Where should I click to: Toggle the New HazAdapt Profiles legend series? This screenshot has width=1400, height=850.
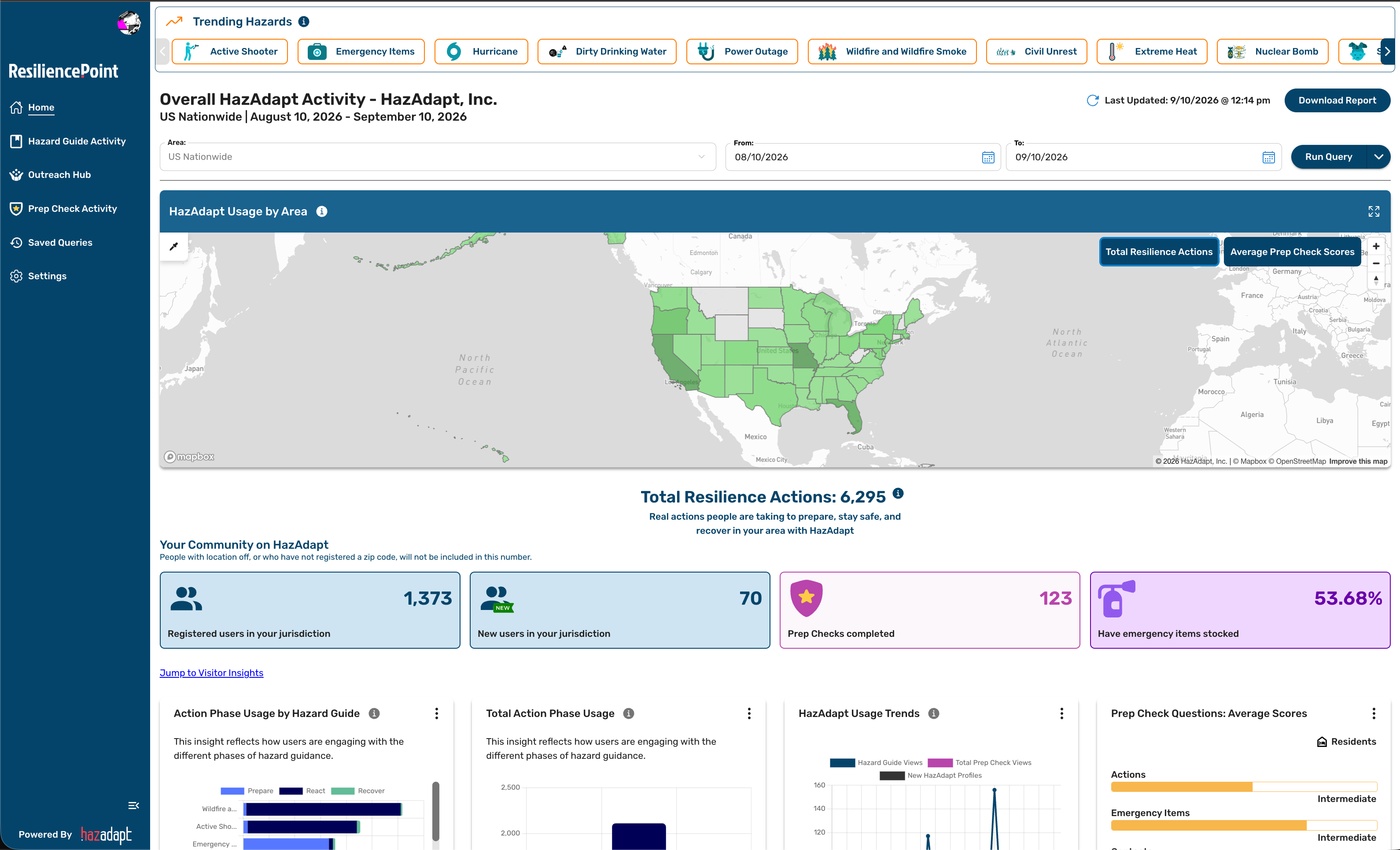[931, 776]
